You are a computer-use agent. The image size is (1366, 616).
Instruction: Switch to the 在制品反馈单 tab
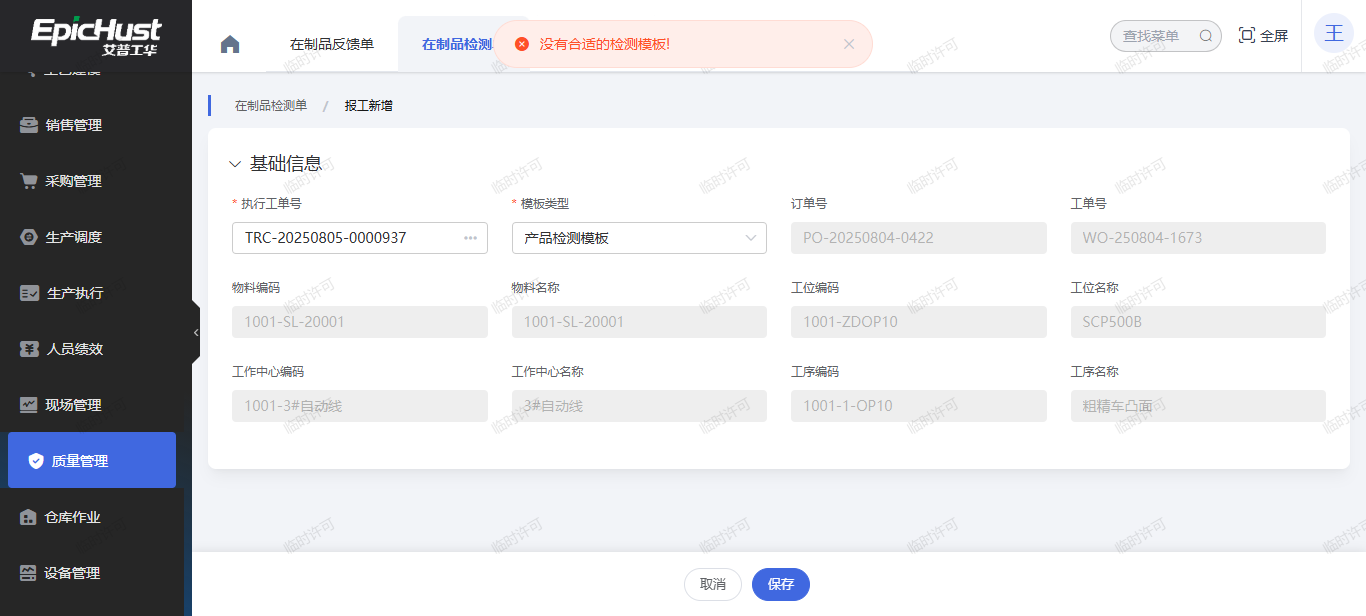coord(331,44)
